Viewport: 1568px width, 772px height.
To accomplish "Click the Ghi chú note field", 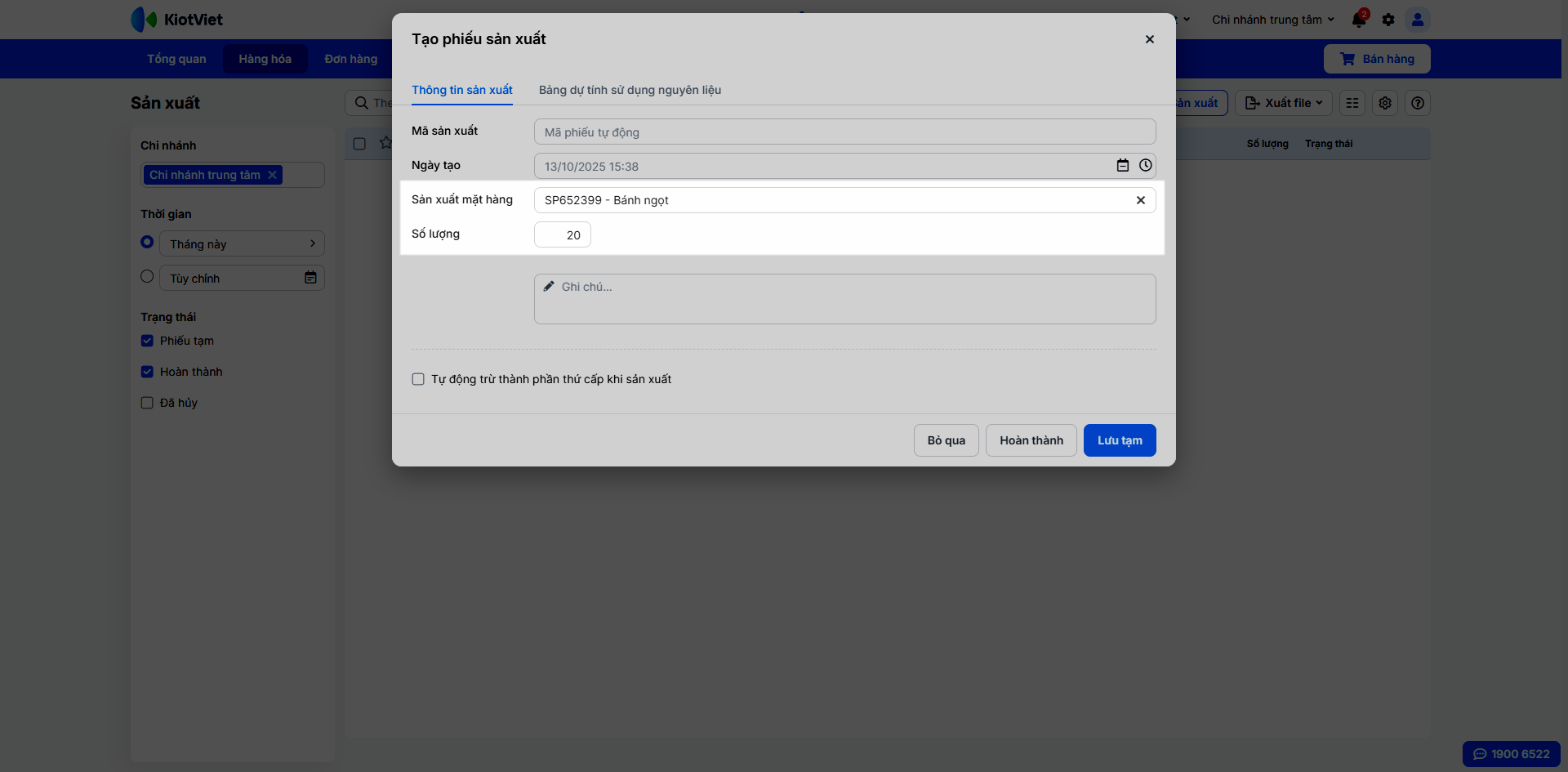I will (x=844, y=299).
